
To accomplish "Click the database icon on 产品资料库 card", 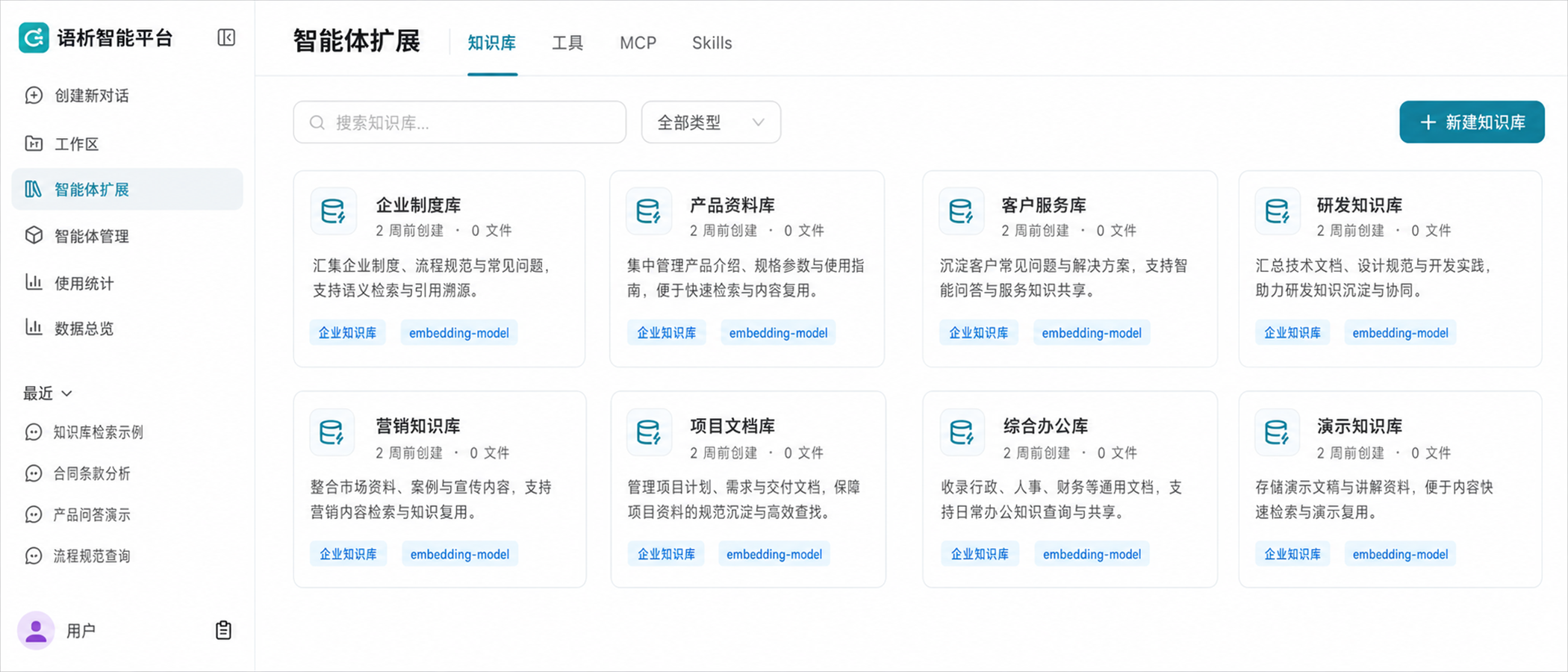I will 648,211.
